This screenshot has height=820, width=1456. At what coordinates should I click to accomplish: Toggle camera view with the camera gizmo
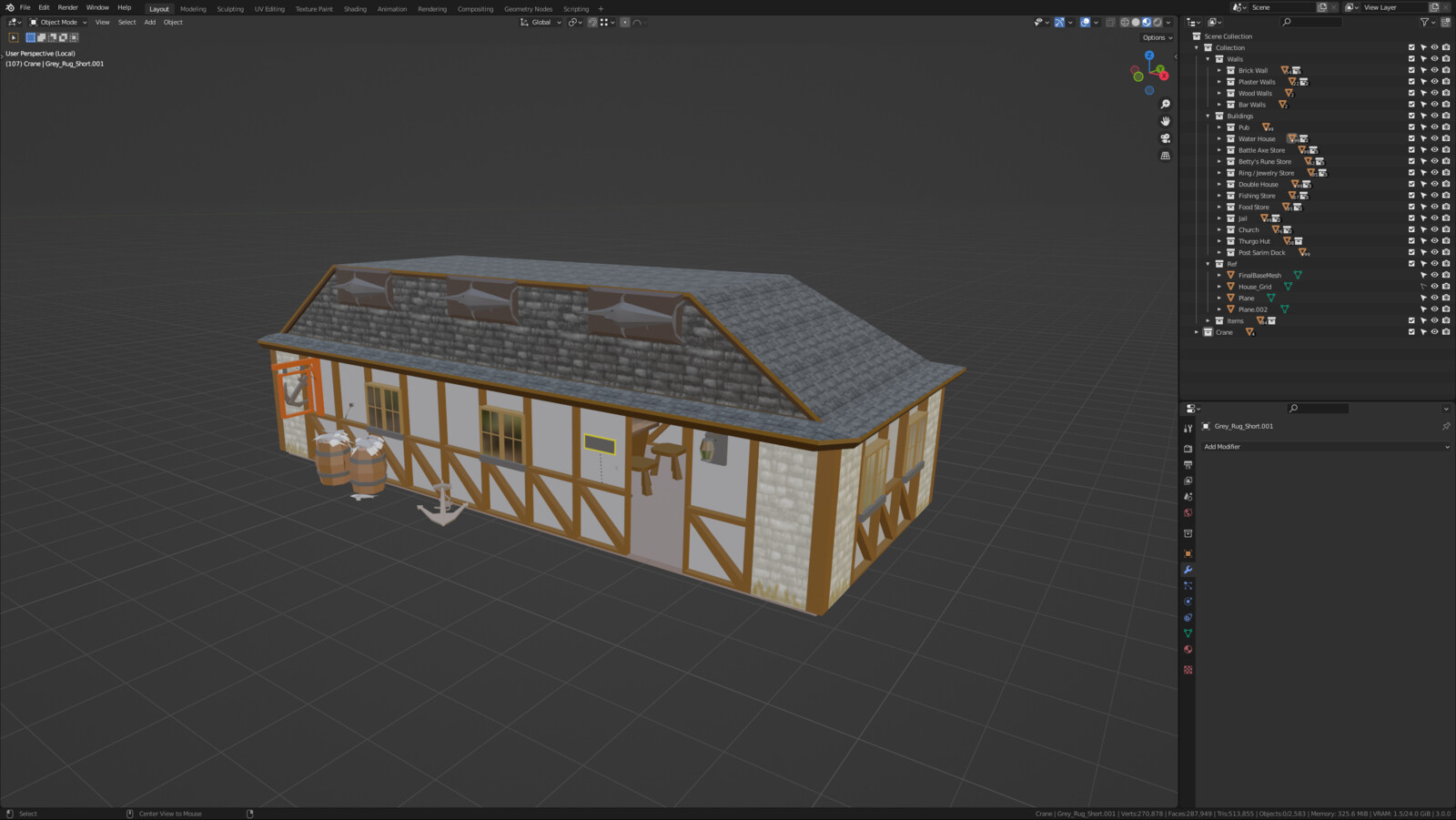[1165, 138]
